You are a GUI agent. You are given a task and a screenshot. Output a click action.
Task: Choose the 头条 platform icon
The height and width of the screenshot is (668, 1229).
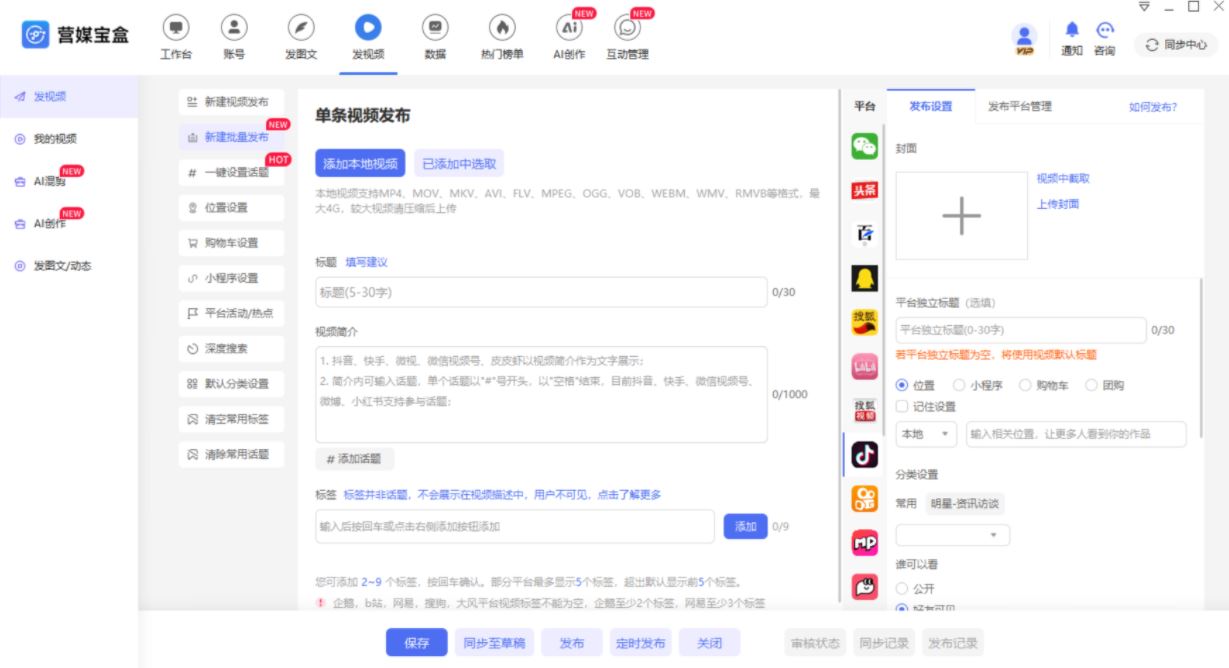864,191
